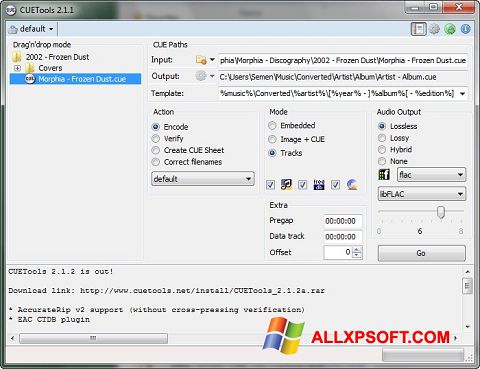This screenshot has height=369, width=480.
Task: Click the 'CUETools 2.1.2 is out!' line
Action: 61,272
